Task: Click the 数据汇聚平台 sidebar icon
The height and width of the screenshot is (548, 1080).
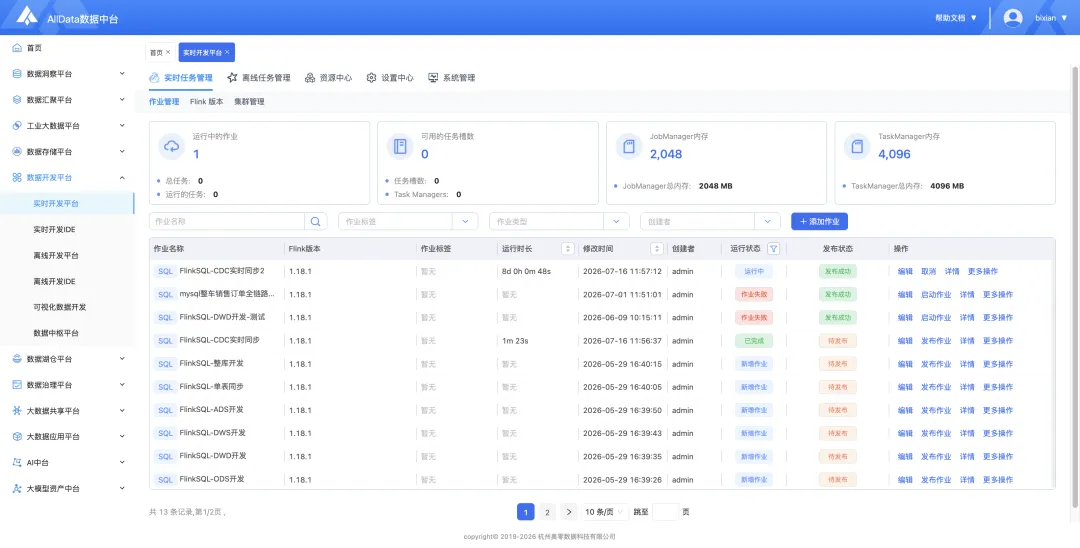Action: [17, 100]
